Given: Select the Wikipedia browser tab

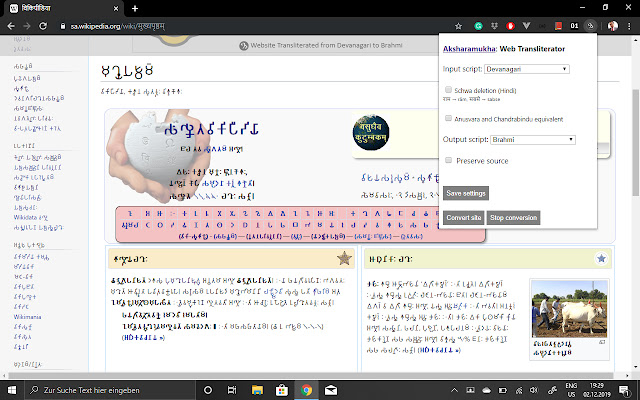Looking at the screenshot, I should click(63, 9).
